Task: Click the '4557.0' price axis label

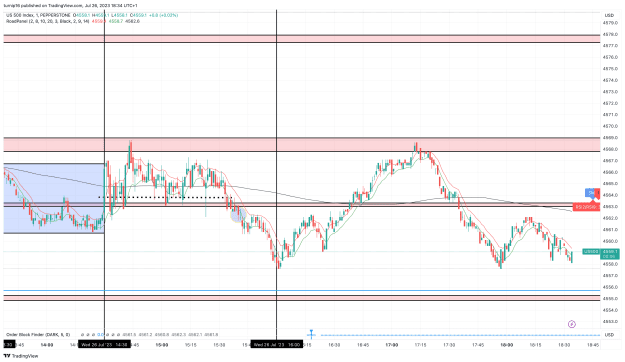Action: point(610,276)
